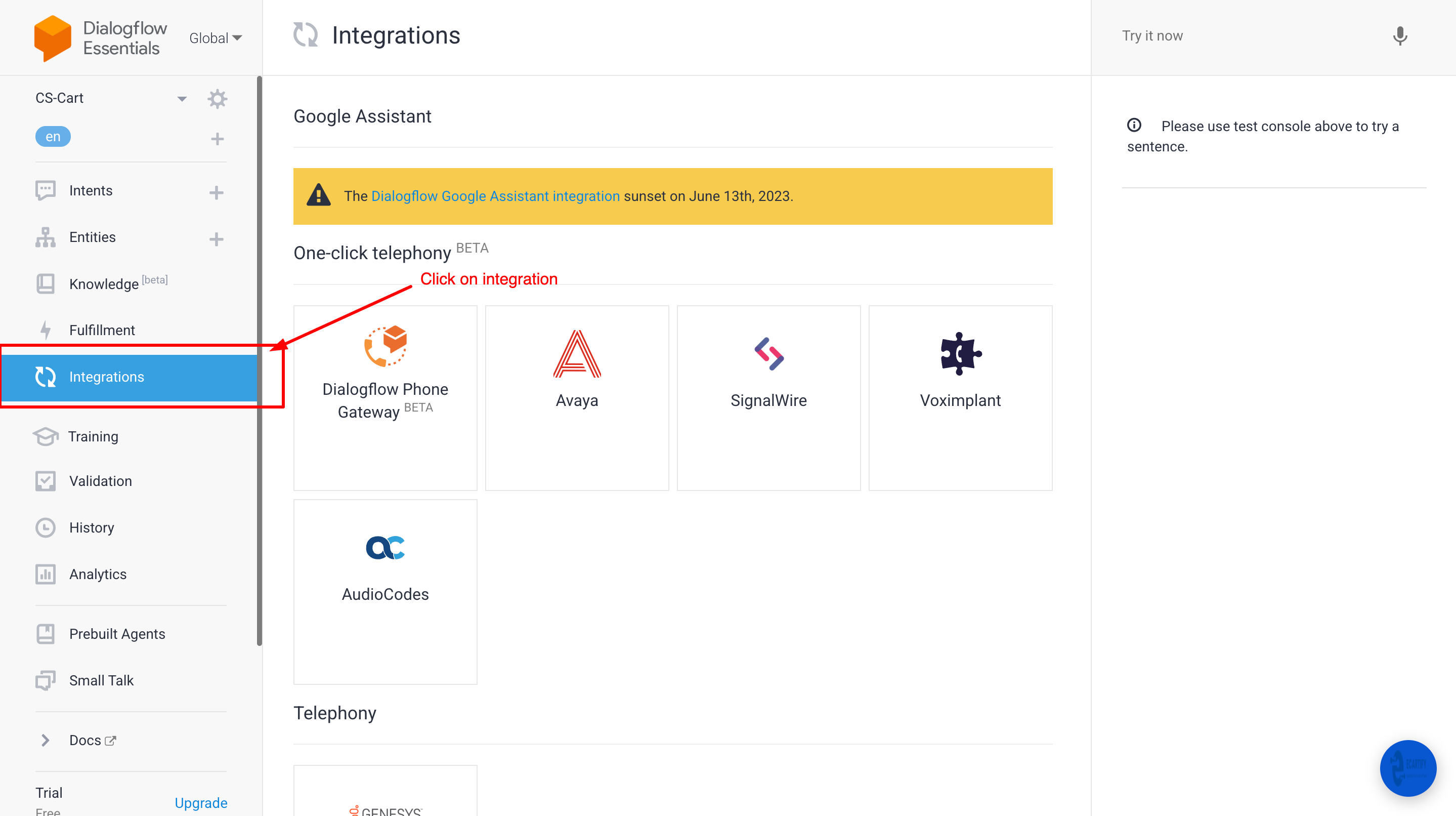Go to Fulfillment in the sidebar

(x=102, y=330)
